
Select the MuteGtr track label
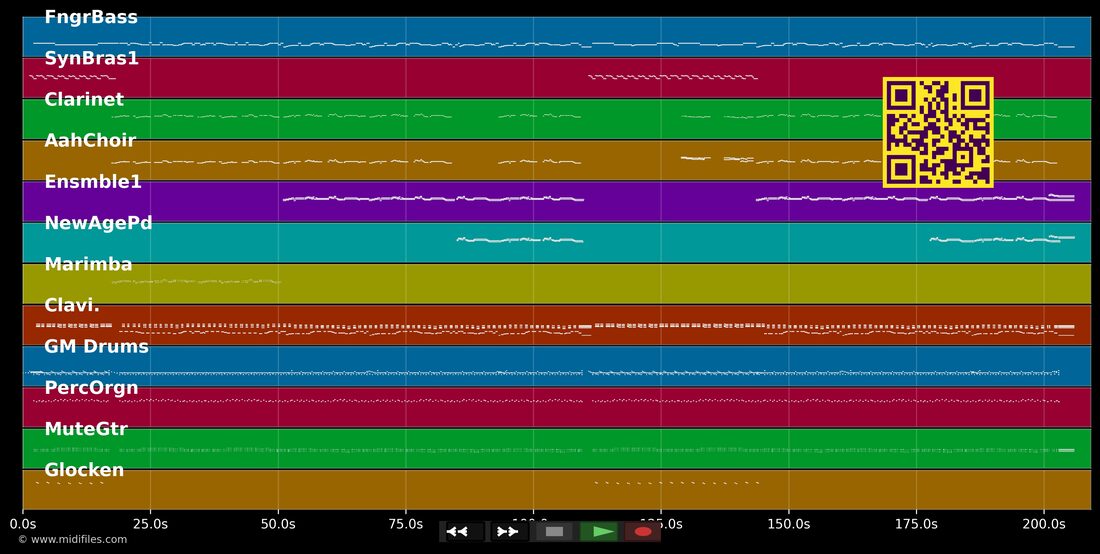(86, 428)
